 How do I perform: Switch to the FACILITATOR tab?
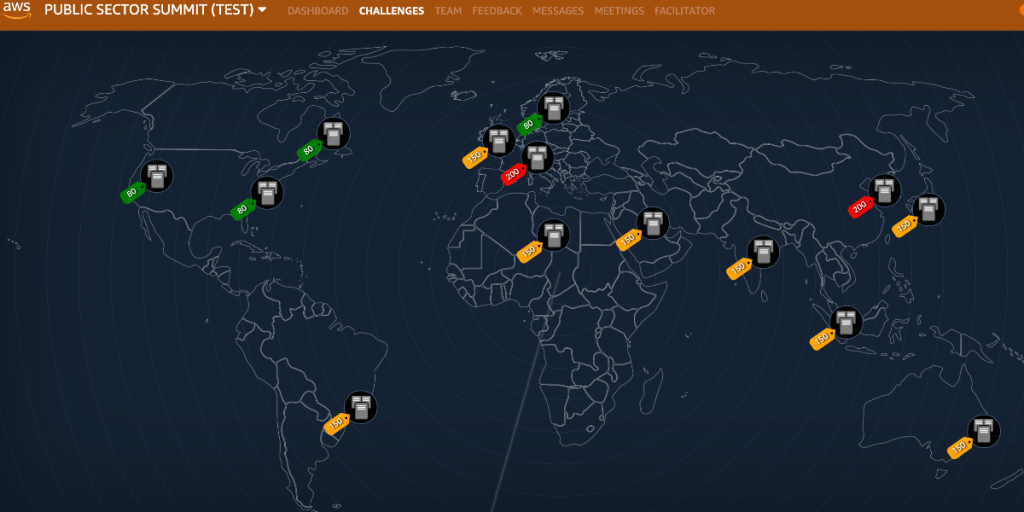(684, 11)
